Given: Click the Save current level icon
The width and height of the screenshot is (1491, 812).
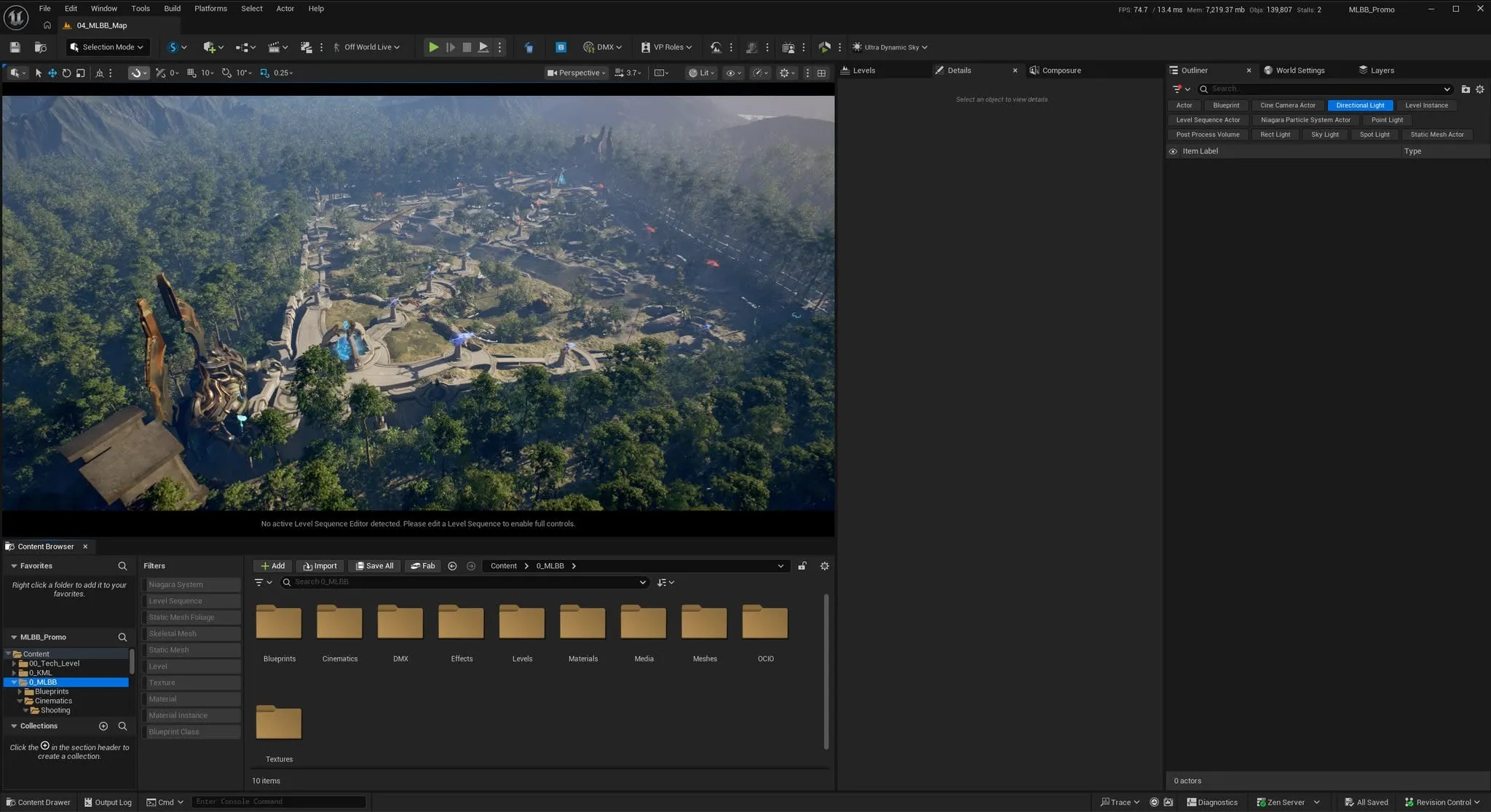Looking at the screenshot, I should point(15,47).
